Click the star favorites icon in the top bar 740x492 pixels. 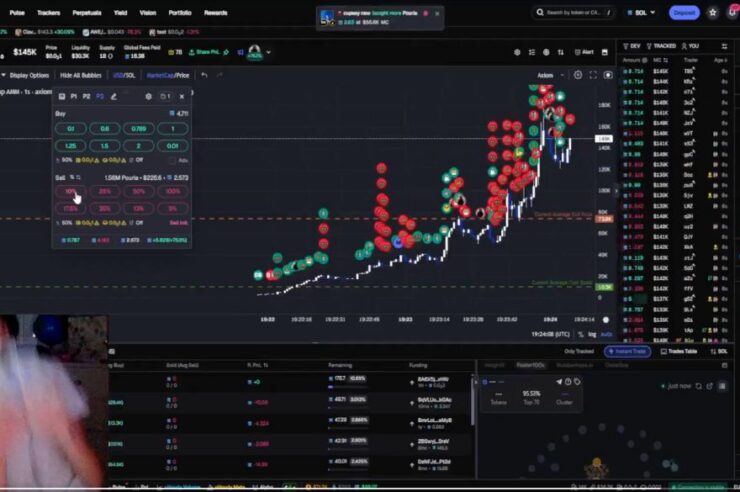point(712,13)
